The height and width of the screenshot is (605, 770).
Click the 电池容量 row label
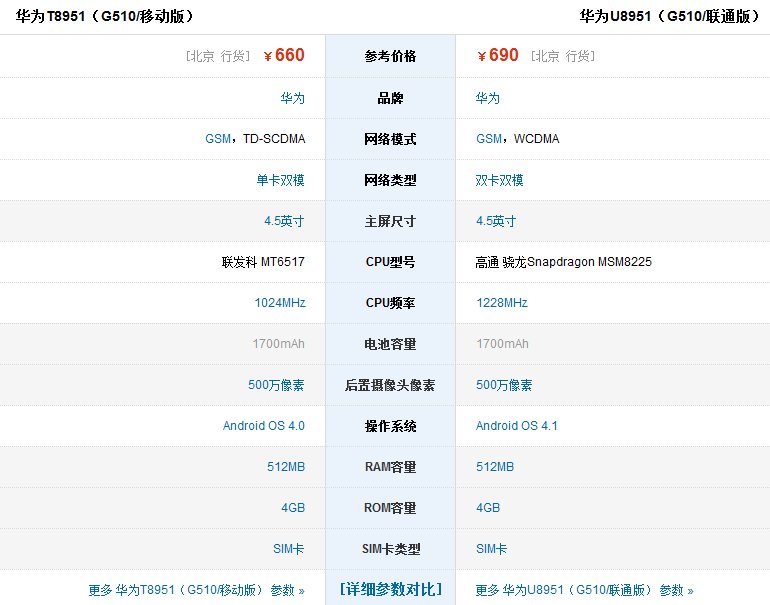click(x=390, y=344)
